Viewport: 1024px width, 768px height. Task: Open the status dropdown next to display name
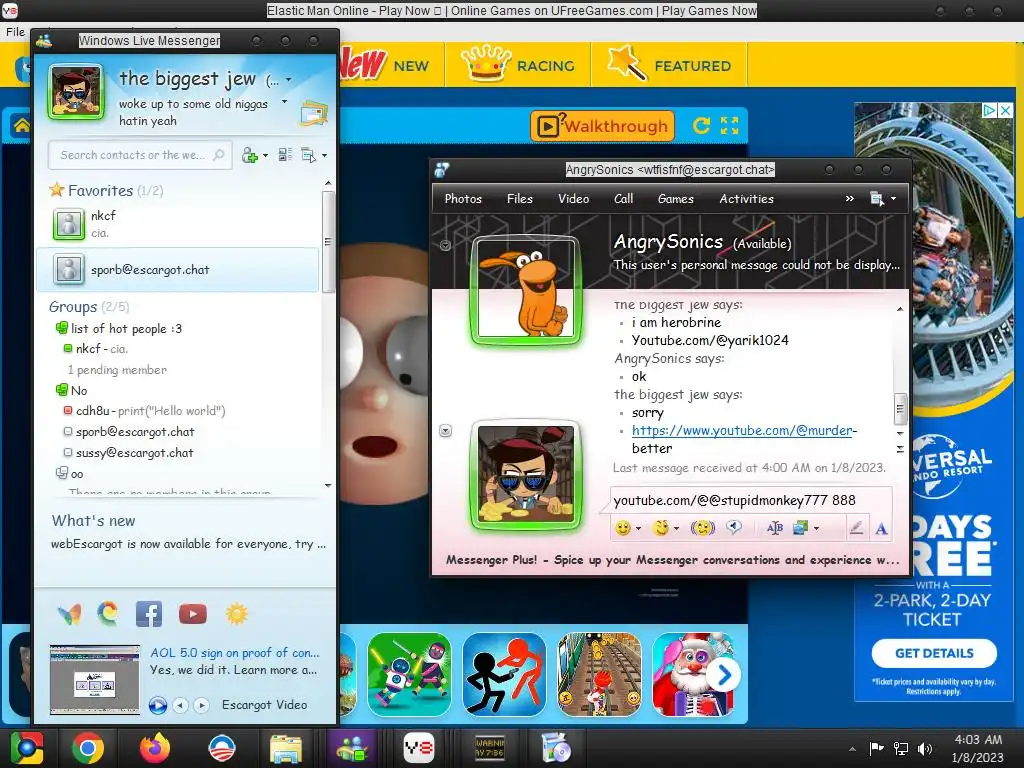pyautogui.click(x=288, y=80)
